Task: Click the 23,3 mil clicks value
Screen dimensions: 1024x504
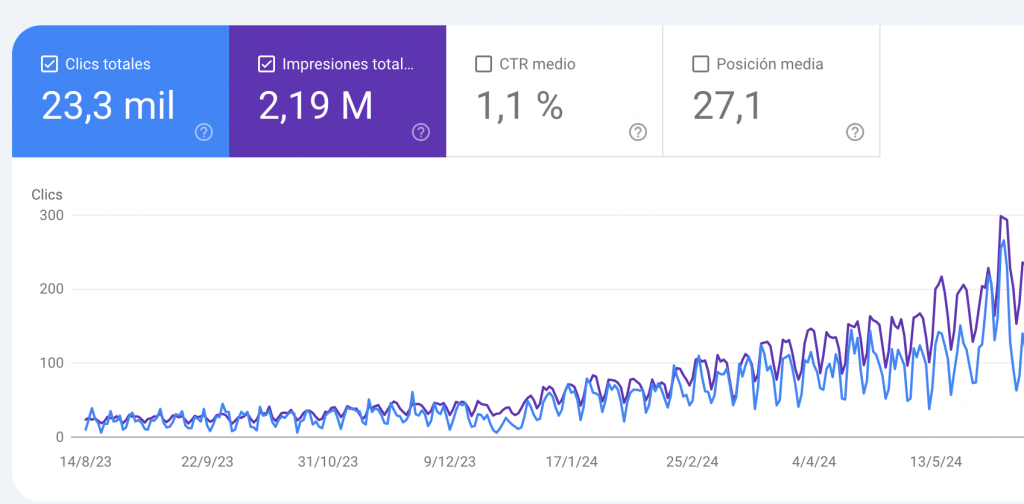Action: point(108,105)
